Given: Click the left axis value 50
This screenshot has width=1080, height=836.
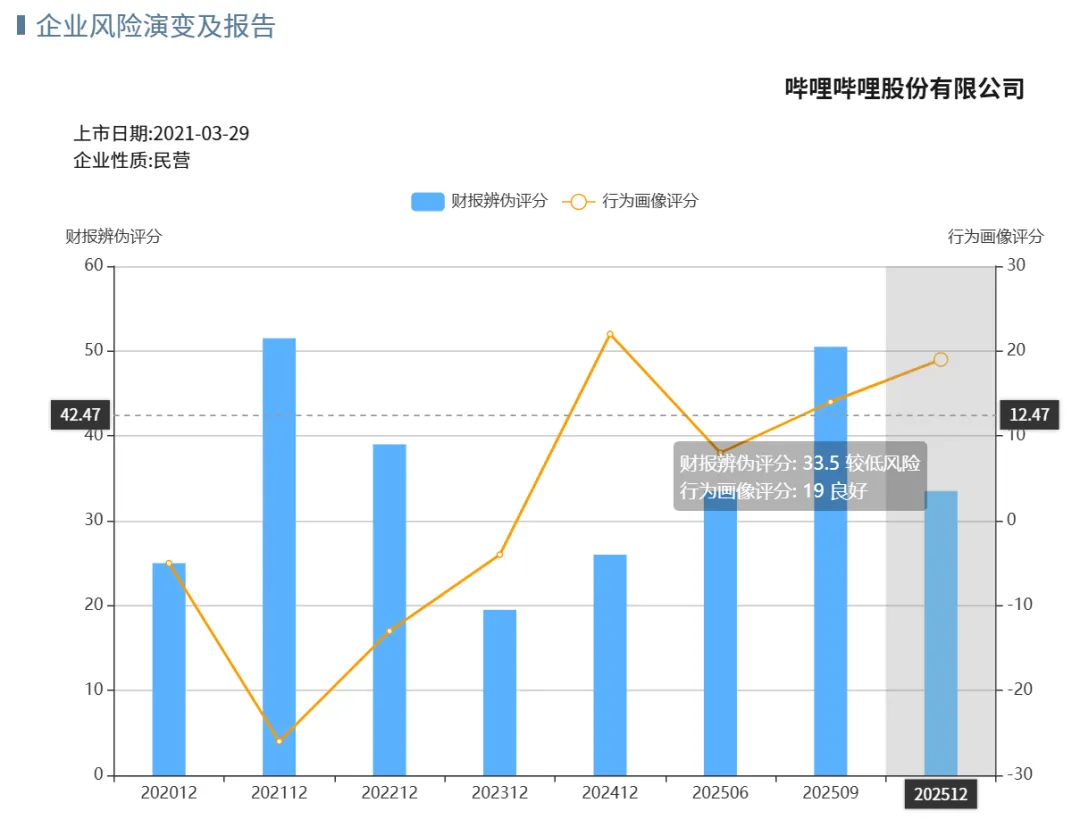Looking at the screenshot, I should 94,350.
